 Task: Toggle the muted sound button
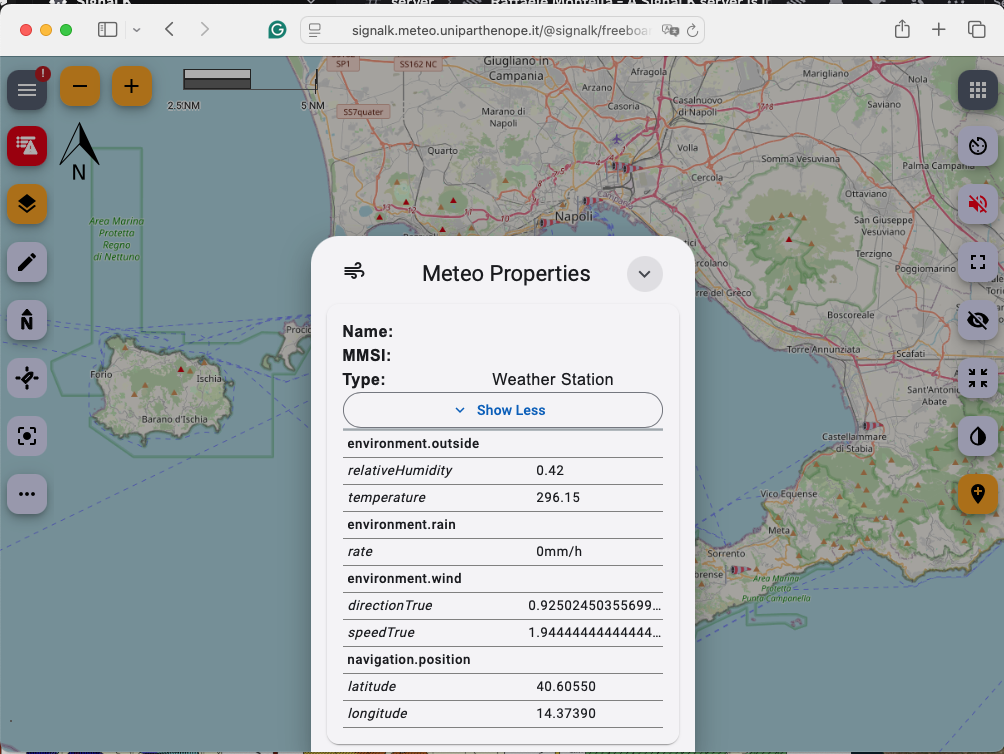click(978, 204)
